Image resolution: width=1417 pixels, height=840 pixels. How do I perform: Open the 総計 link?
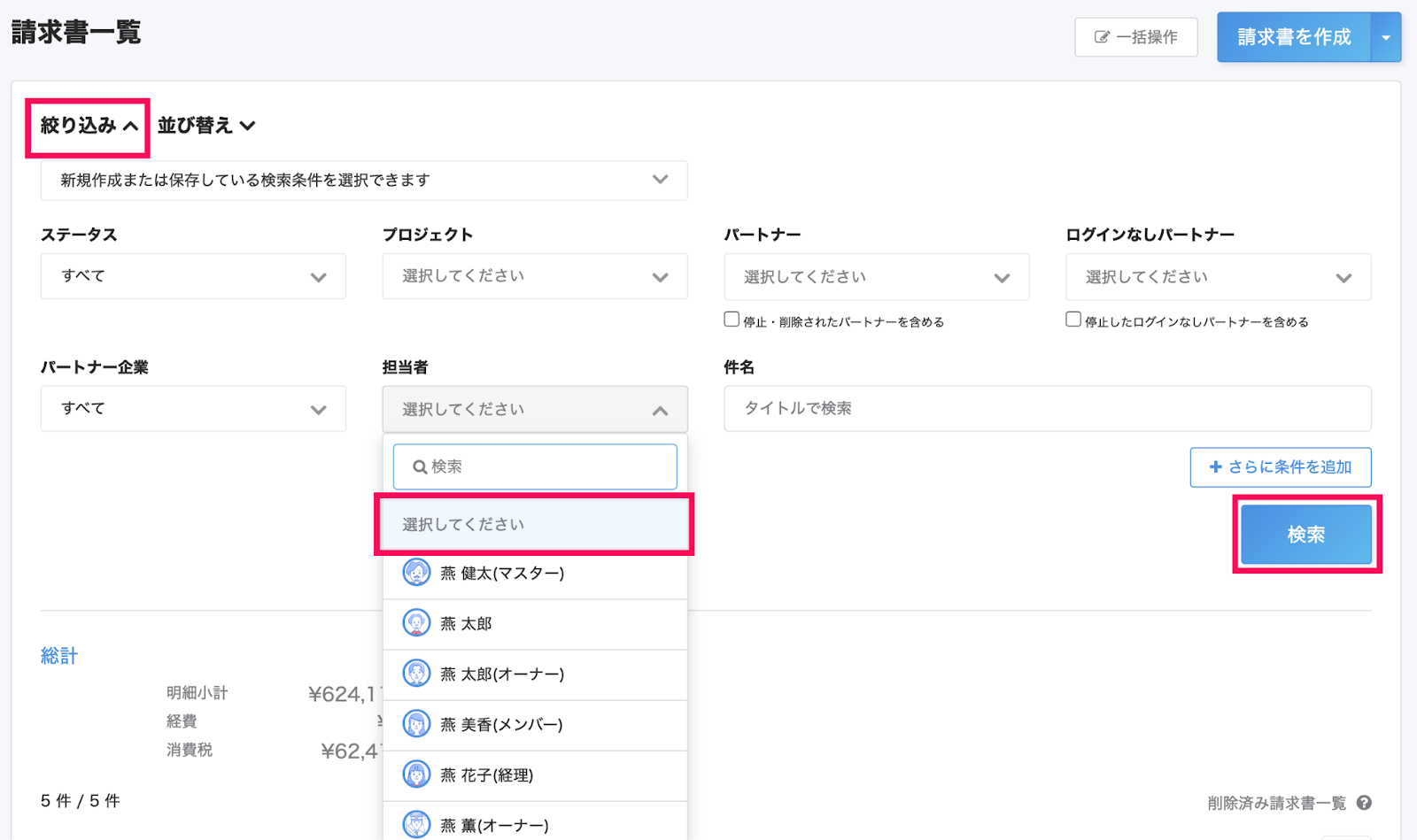pos(59,656)
